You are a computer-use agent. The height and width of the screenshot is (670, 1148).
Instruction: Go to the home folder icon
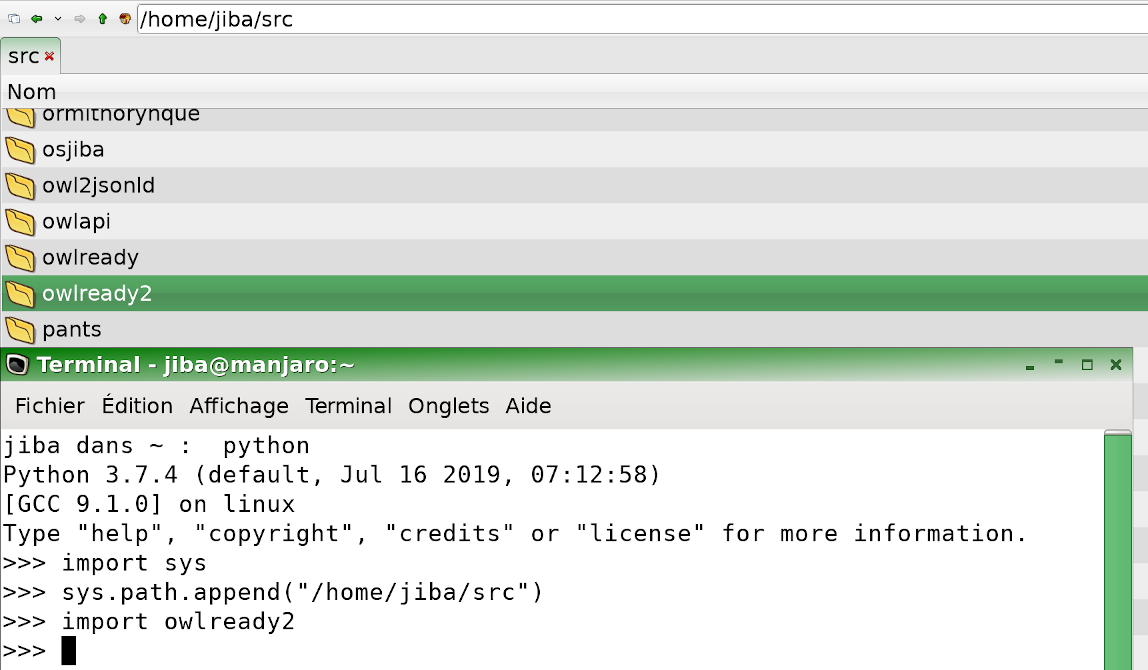(124, 19)
